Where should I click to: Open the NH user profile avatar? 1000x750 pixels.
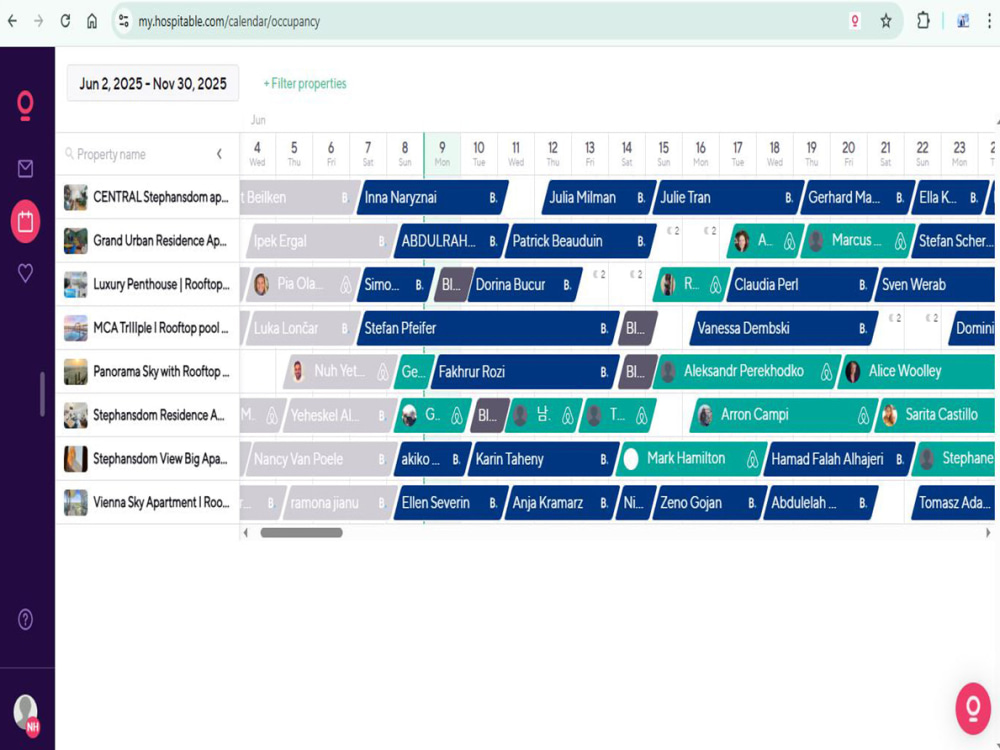(x=26, y=713)
